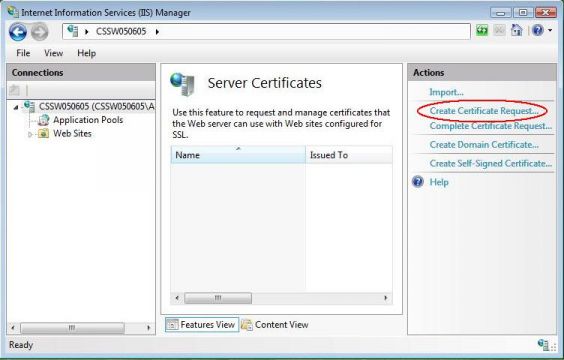Click Complete Certificate Request... link
This screenshot has height=360, width=564.
pos(491,126)
